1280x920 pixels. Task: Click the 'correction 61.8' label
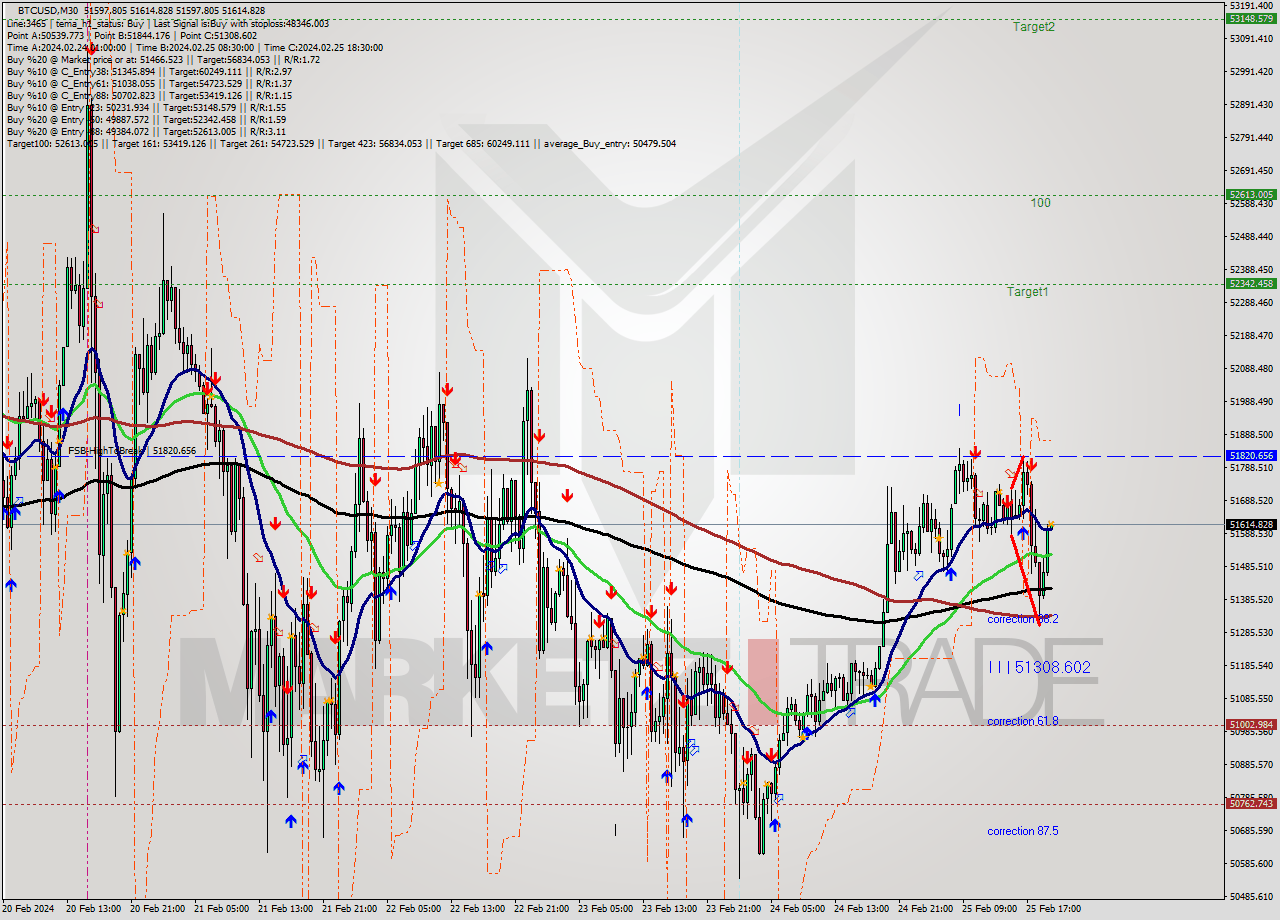pos(1022,721)
